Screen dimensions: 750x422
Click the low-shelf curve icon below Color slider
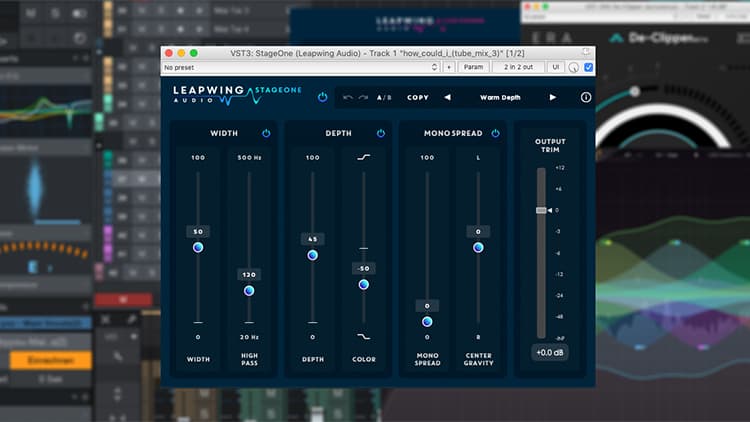pos(364,337)
